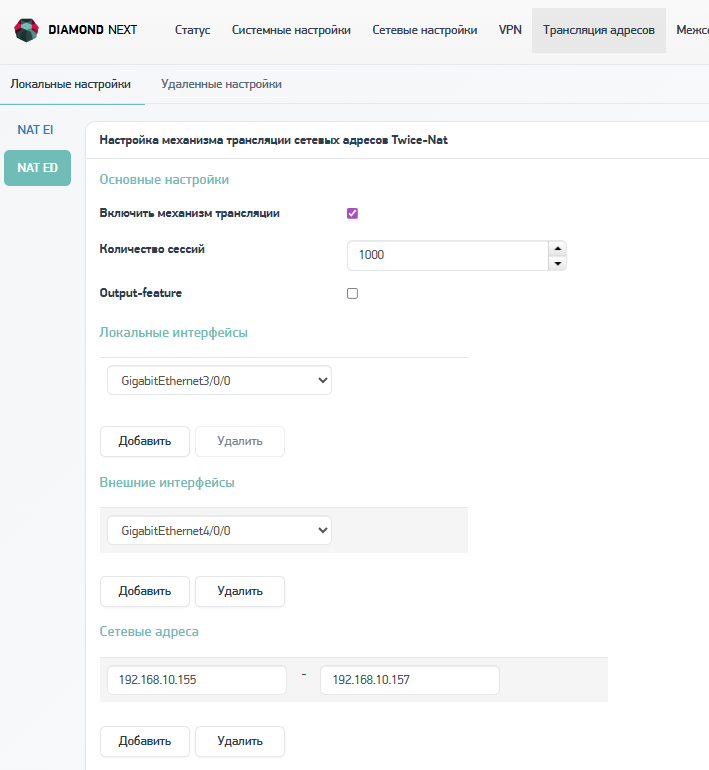Open Системные настройки menu
Screen dimensions: 709x770
[291, 30]
